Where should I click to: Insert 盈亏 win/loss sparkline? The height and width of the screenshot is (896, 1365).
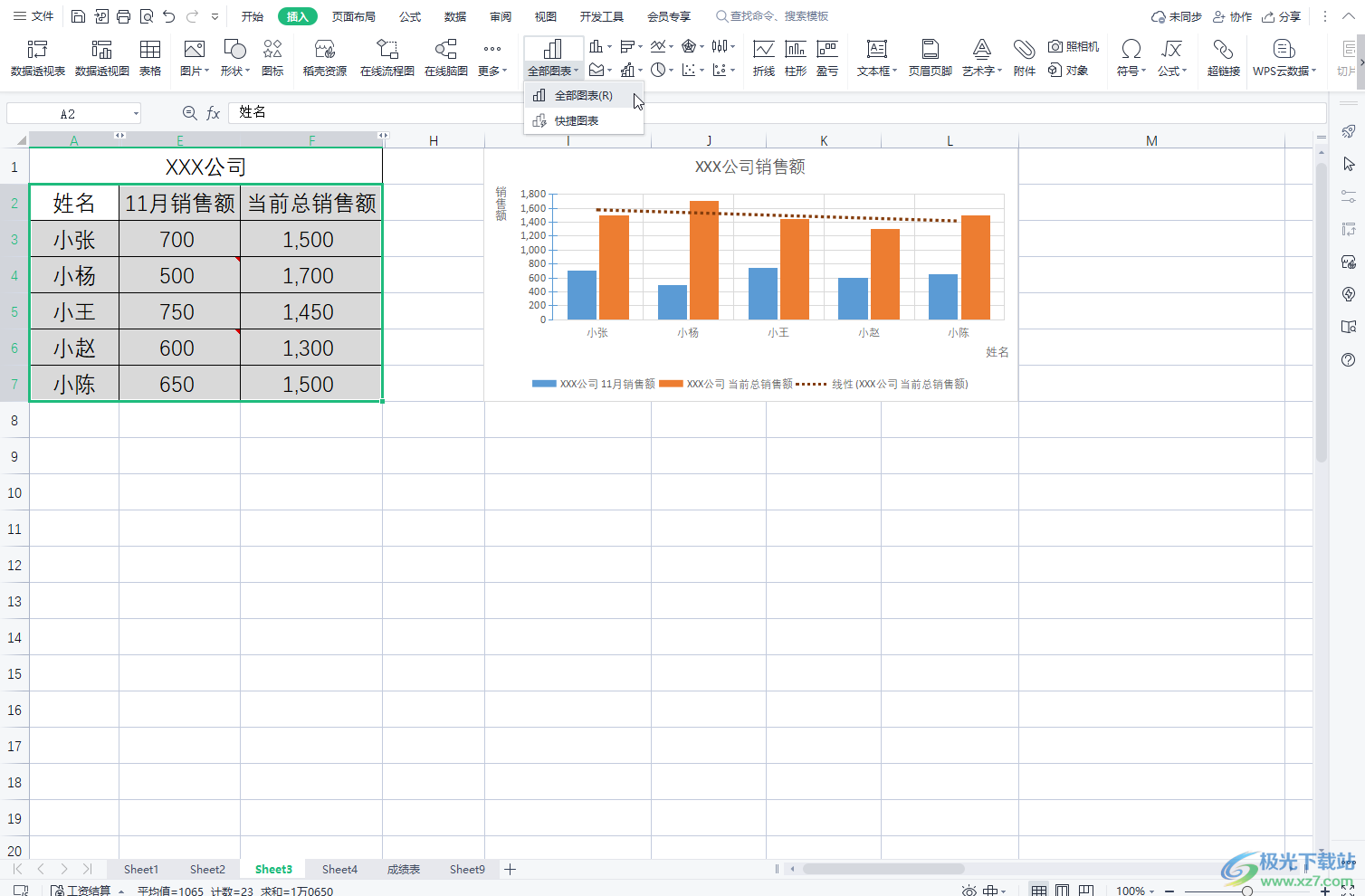pyautogui.click(x=827, y=58)
